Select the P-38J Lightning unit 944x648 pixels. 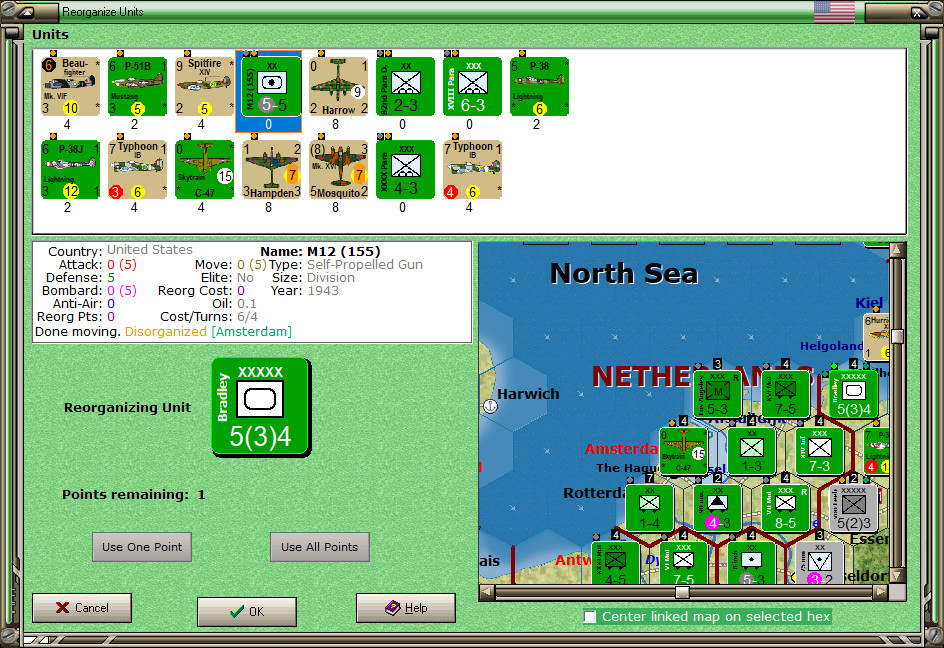70,169
